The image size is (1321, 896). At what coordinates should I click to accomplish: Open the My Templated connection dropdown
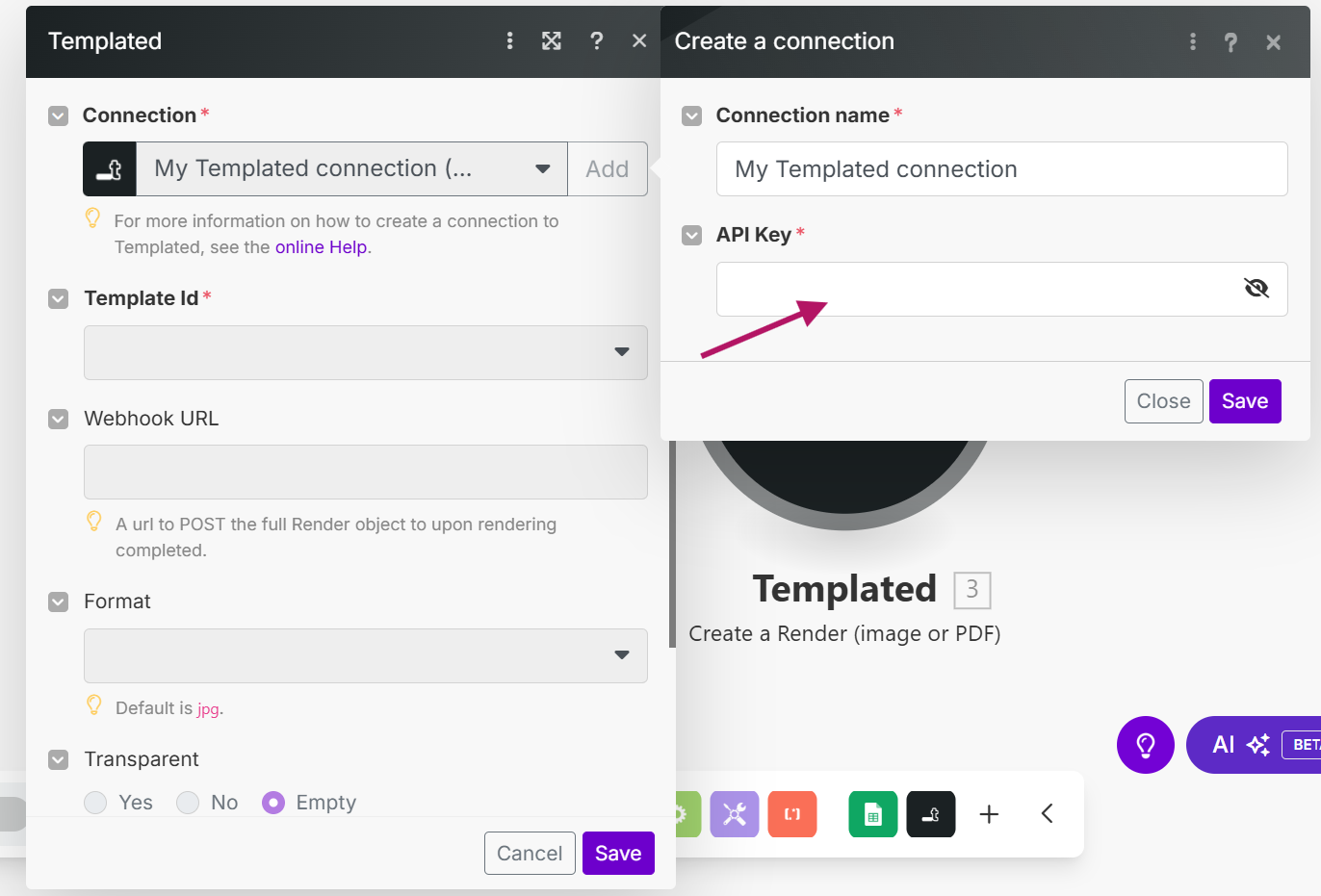[351, 169]
